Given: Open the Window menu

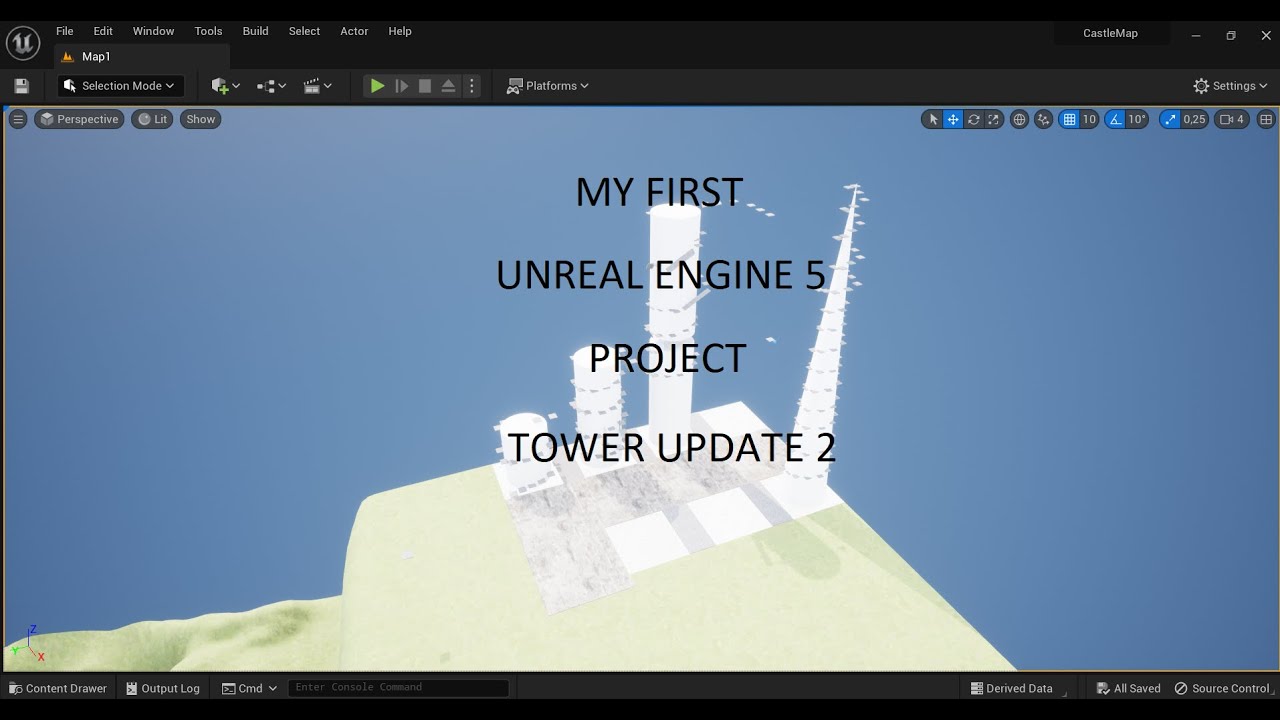Looking at the screenshot, I should pyautogui.click(x=154, y=31).
